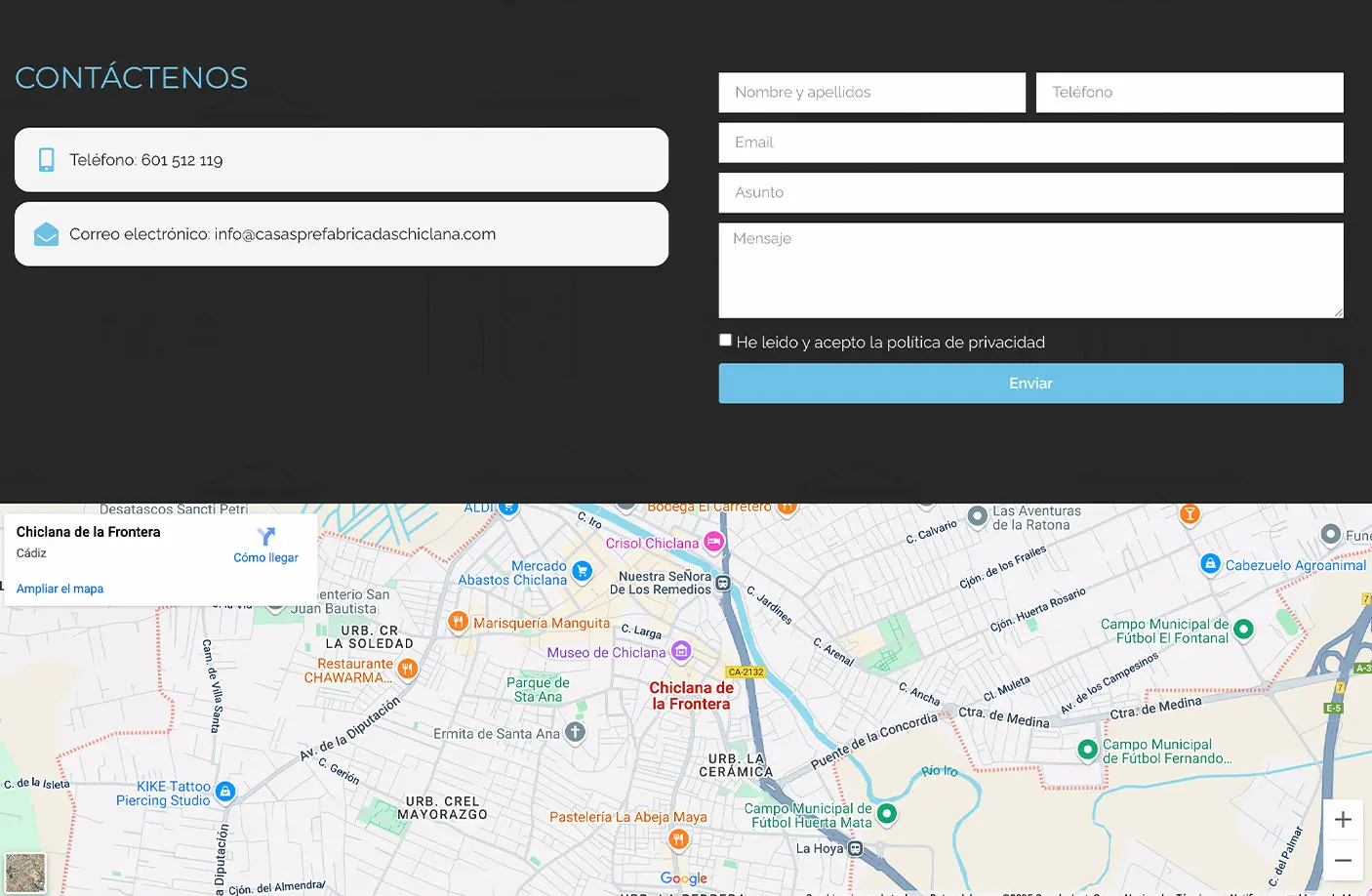Select the Las Aventuras de la Ratona pin
Viewport: 1372px width, 896px height.
point(977,515)
